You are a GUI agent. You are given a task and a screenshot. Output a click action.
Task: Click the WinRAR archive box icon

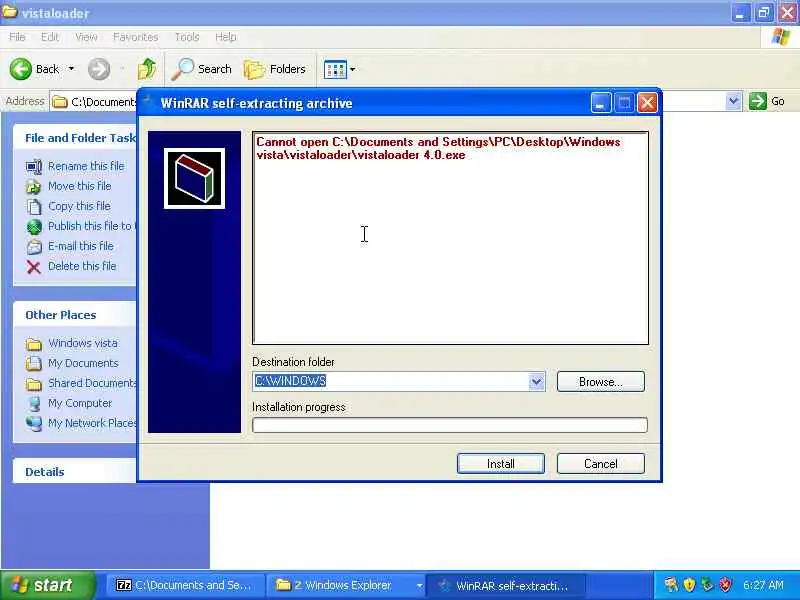point(194,179)
